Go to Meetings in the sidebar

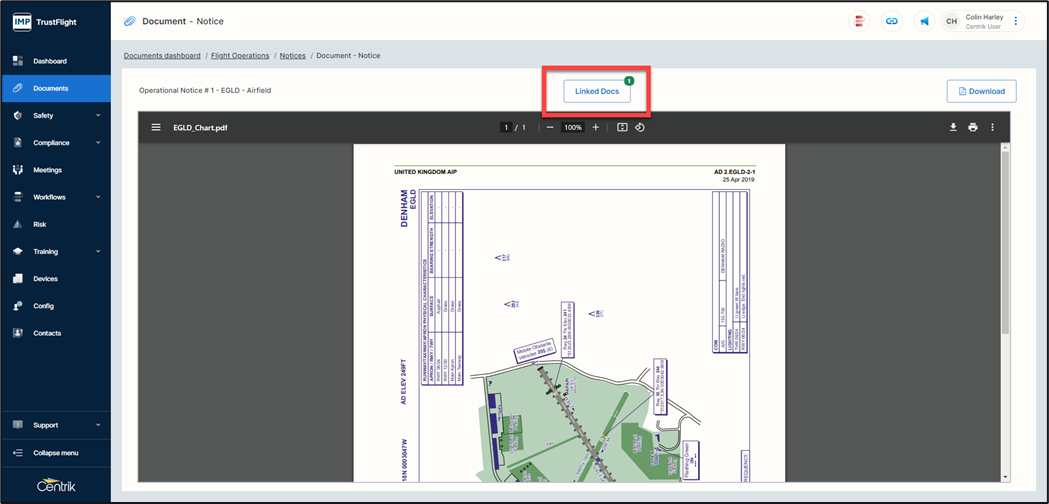[x=47, y=170]
